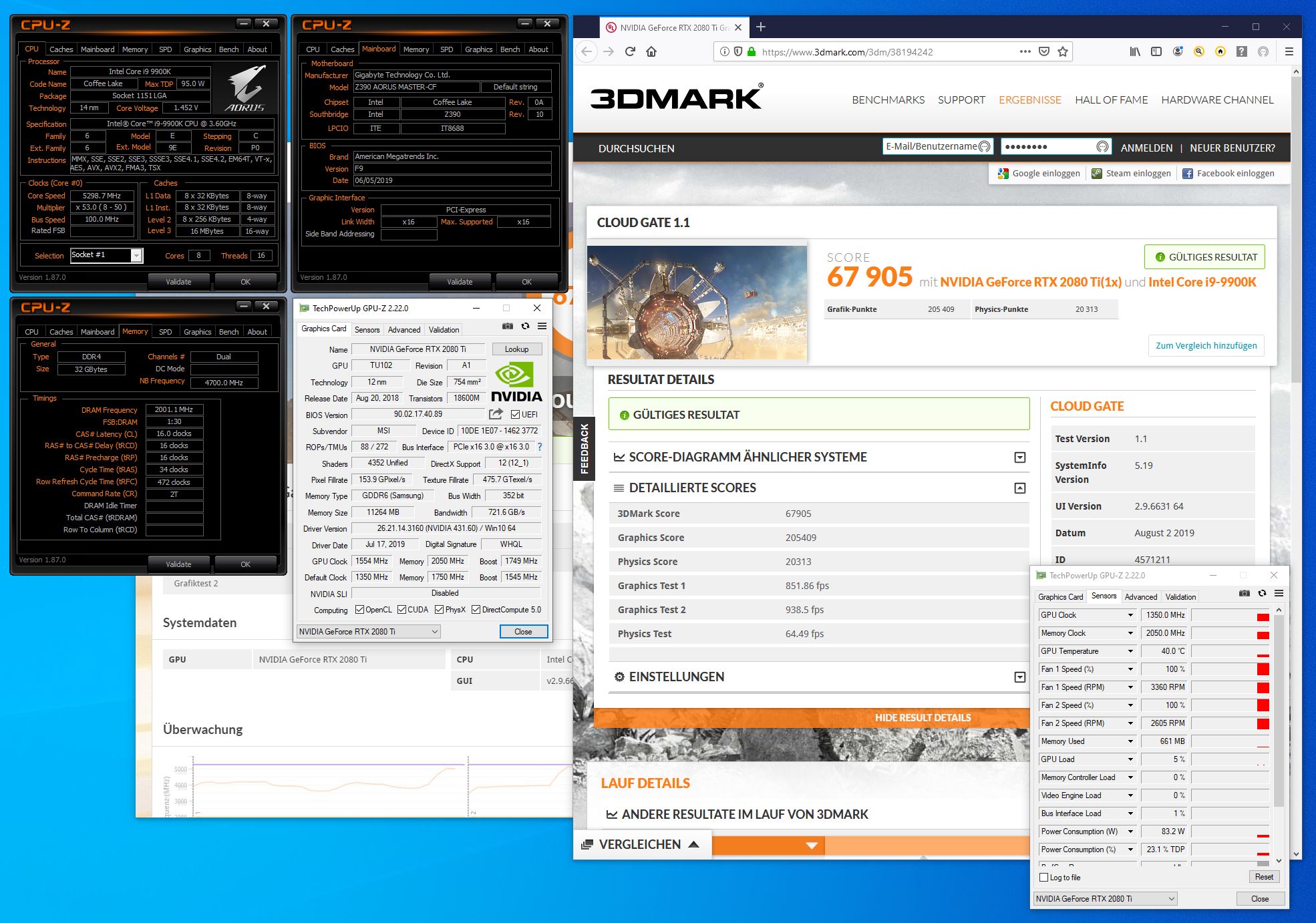
Task: Expand Einstellungen section
Action: [1020, 677]
